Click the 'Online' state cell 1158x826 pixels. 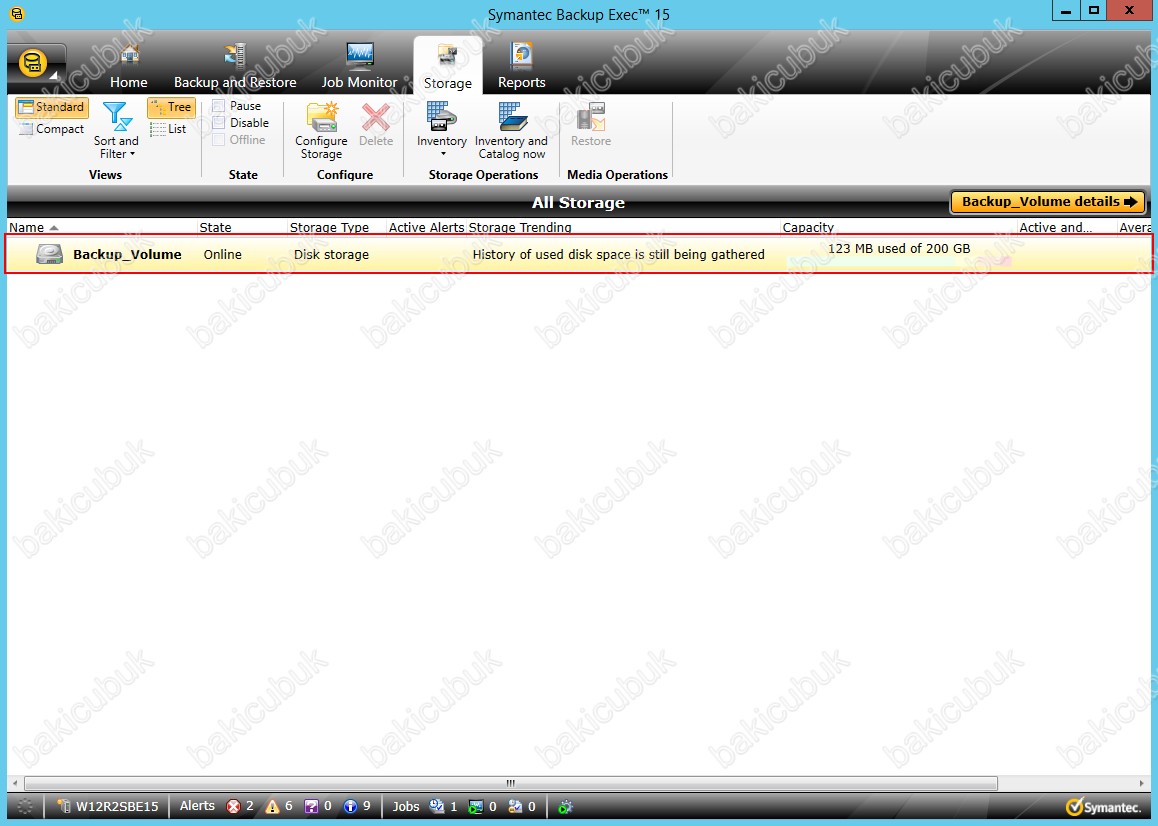click(x=222, y=254)
